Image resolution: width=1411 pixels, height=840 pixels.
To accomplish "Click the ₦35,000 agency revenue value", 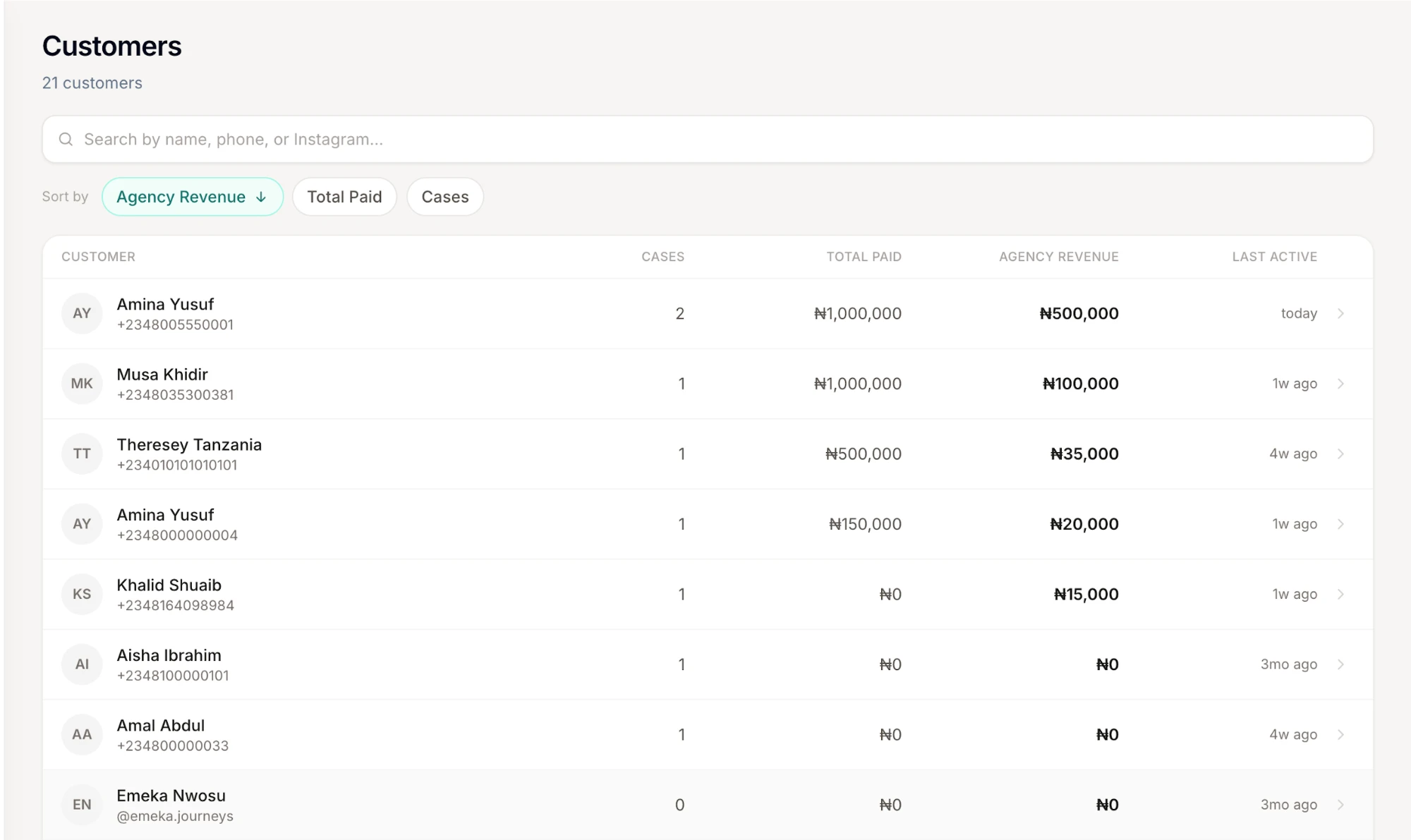I will coord(1084,454).
